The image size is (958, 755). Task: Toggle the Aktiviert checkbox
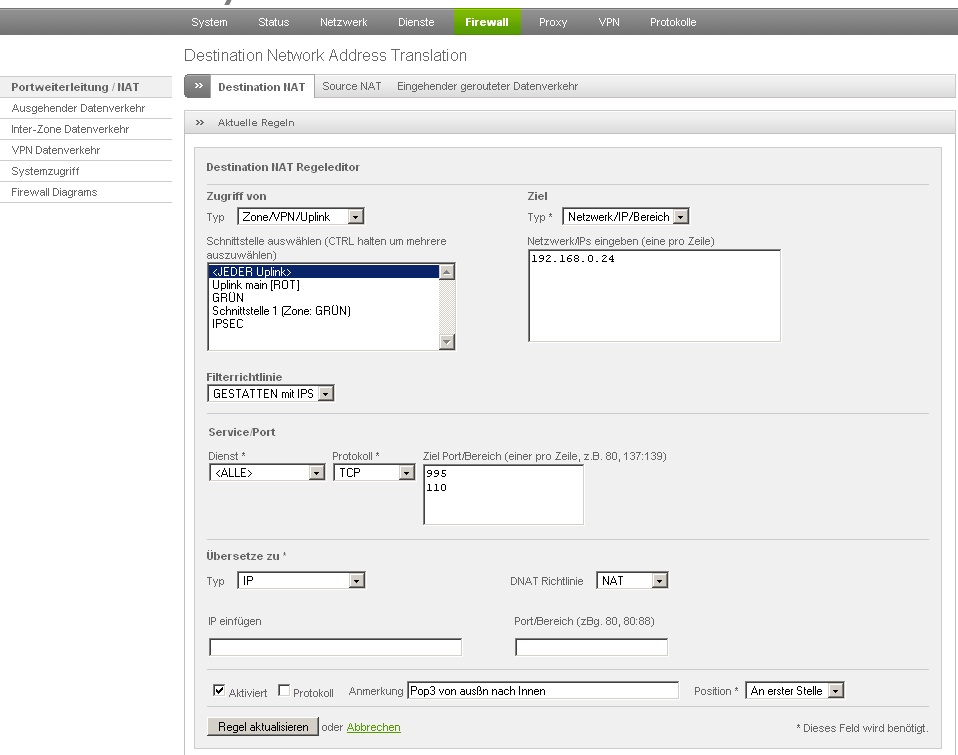click(220, 691)
